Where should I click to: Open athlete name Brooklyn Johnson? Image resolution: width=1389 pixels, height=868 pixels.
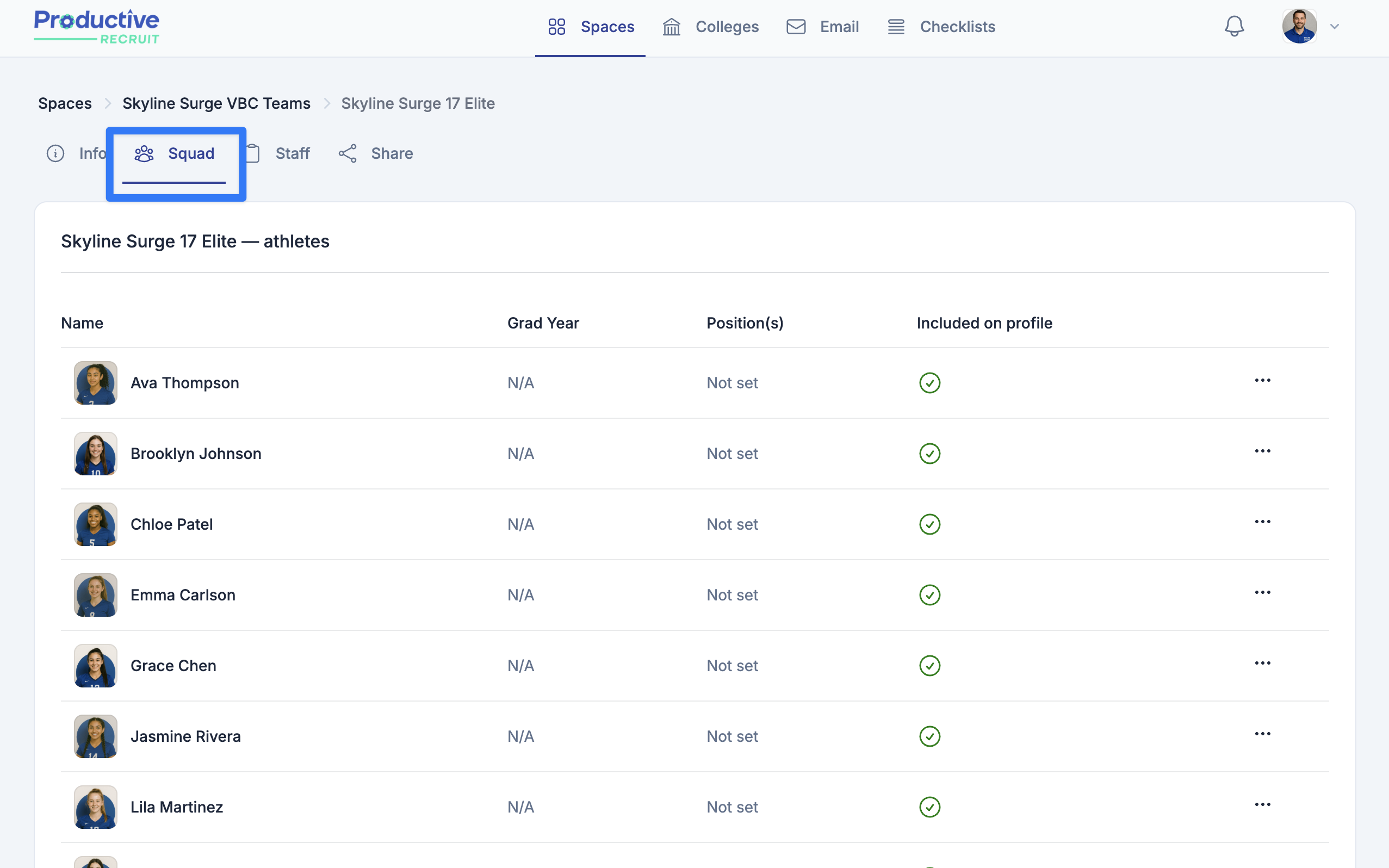(196, 454)
